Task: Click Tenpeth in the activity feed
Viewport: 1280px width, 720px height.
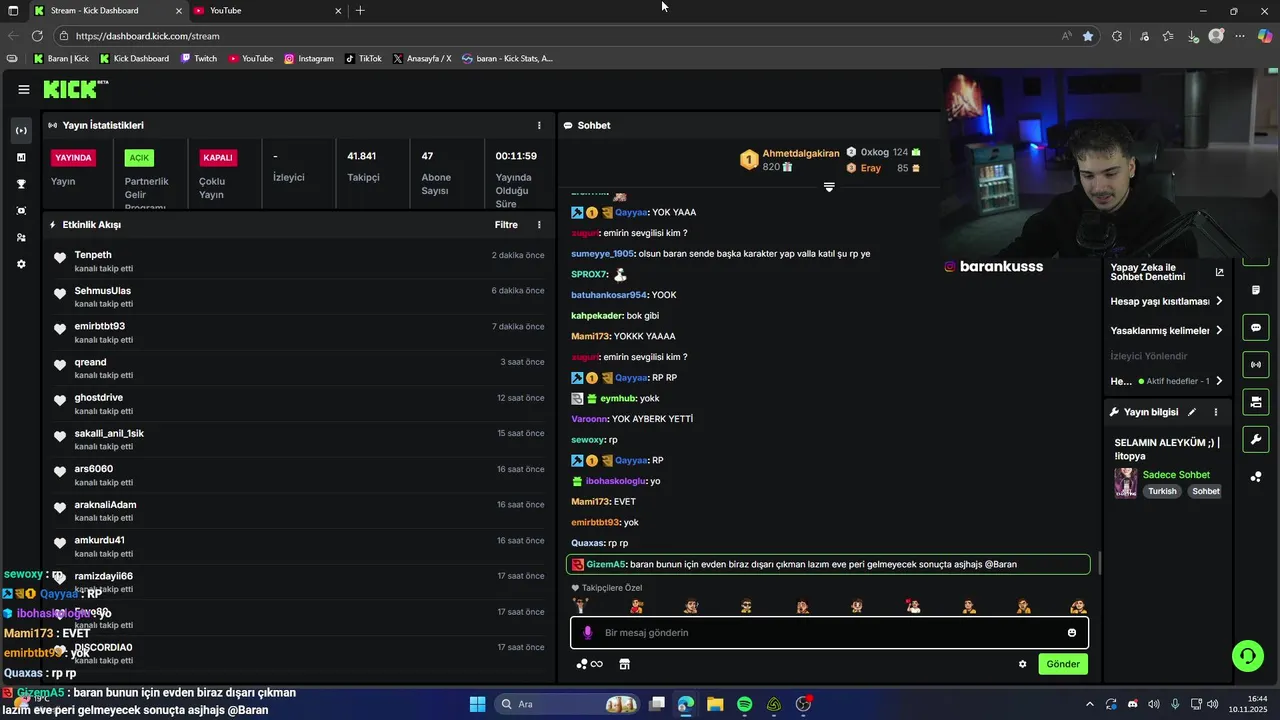Action: [93, 255]
